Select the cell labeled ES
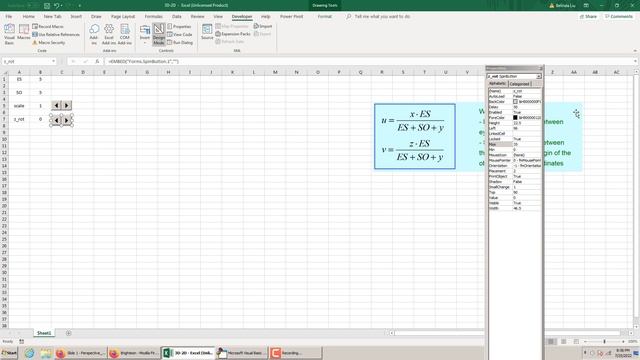Viewport: 640px width, 360px height. [x=19, y=79]
